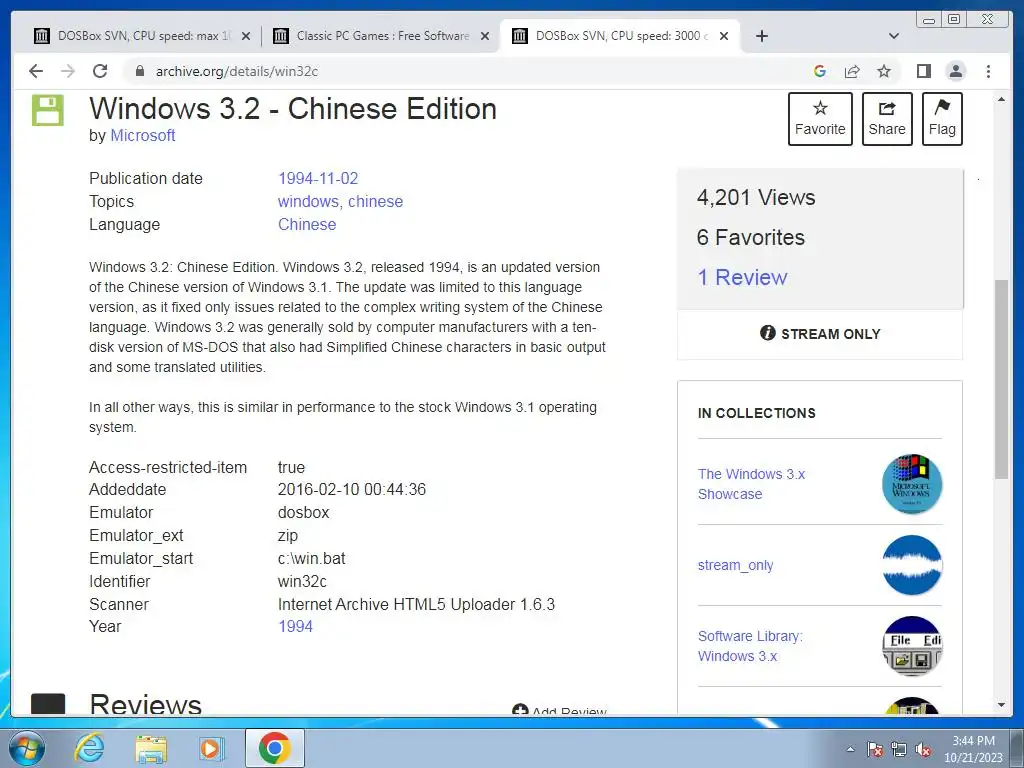
Task: Show hidden system tray icons
Action: click(850, 749)
